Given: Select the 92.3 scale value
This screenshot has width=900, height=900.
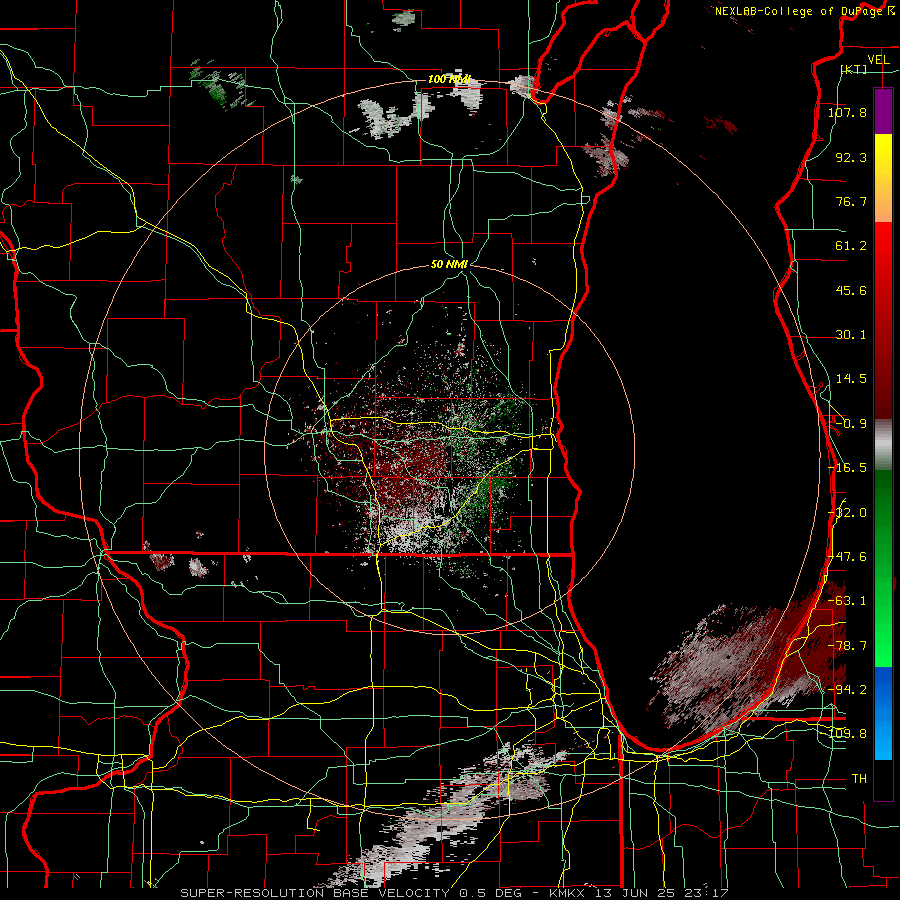Looking at the screenshot, I should (x=851, y=157).
